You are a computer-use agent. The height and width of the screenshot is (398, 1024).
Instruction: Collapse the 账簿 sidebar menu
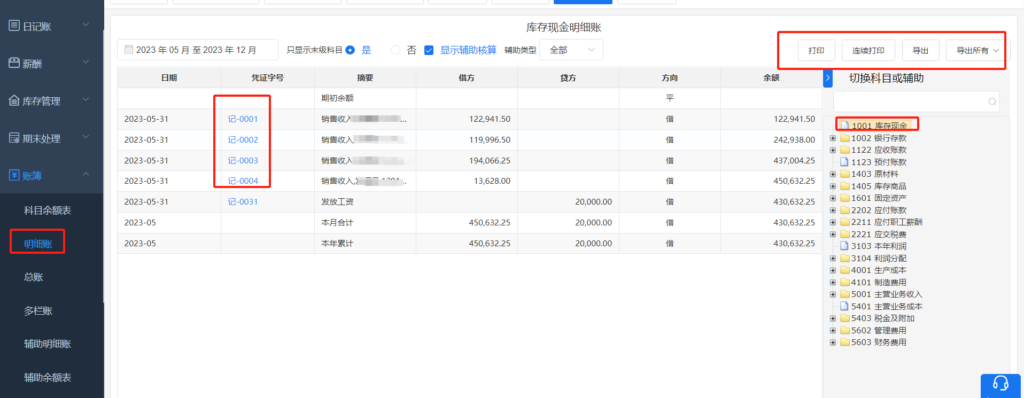coord(52,175)
